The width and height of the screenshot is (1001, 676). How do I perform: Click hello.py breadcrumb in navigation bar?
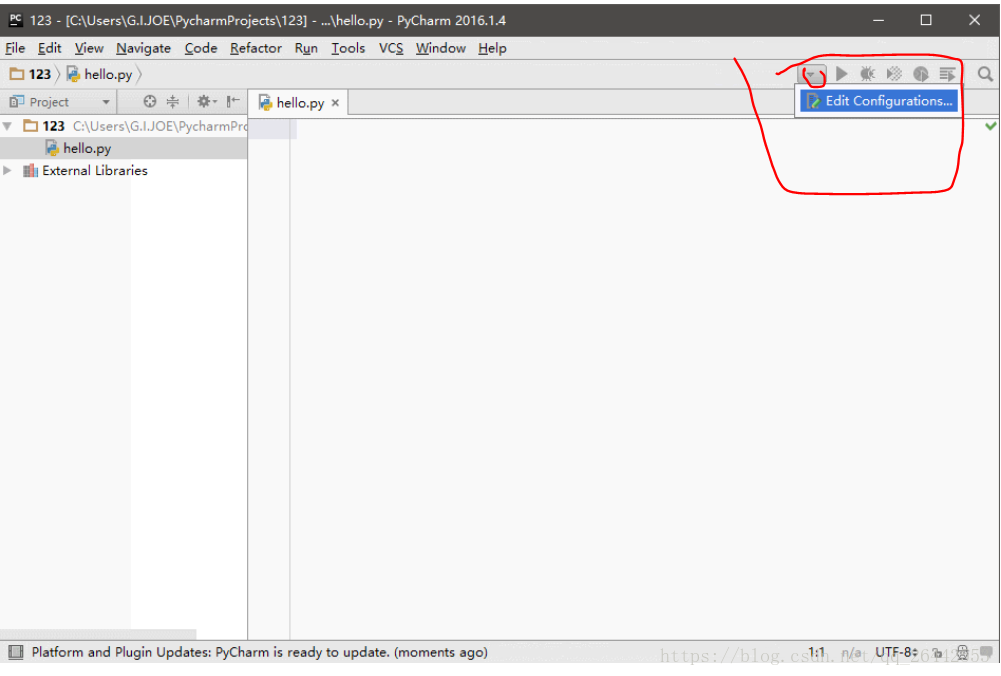pyautogui.click(x=100, y=74)
